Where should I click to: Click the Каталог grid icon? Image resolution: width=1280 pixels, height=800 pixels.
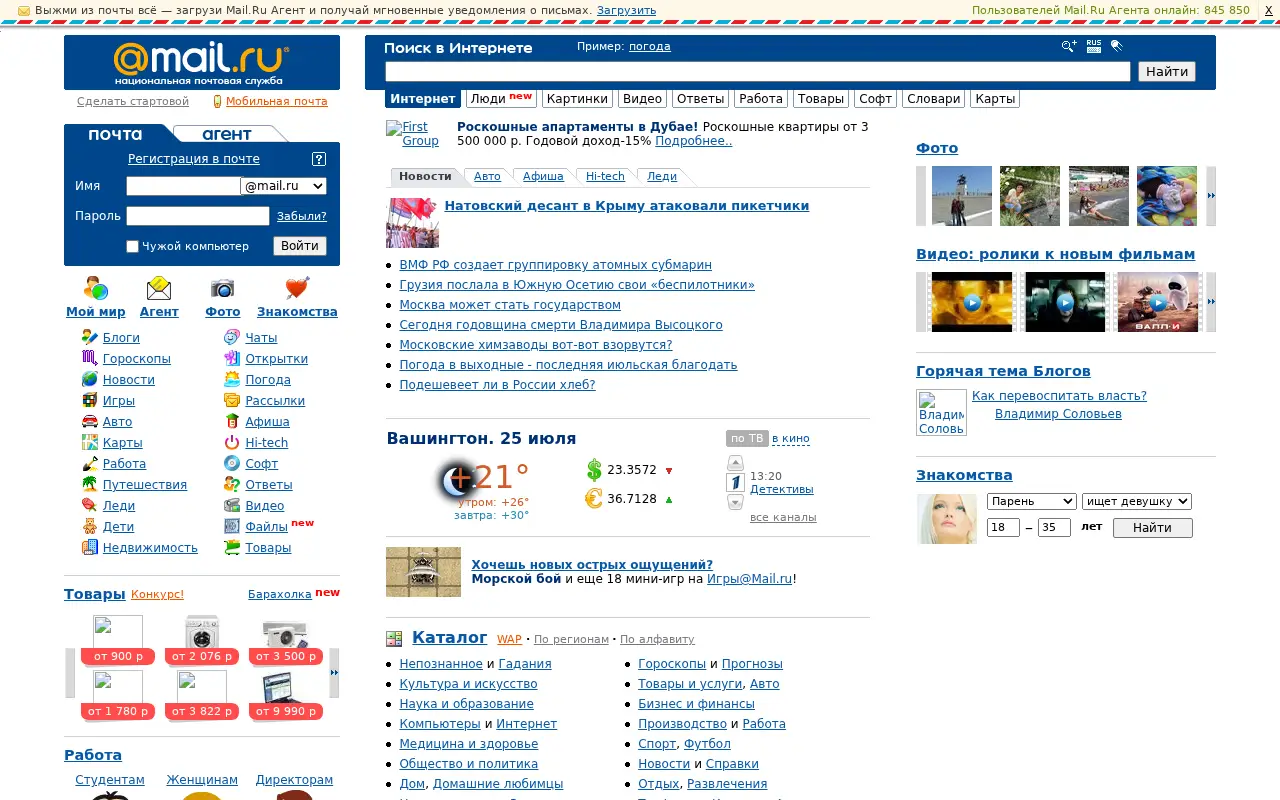tap(394, 638)
